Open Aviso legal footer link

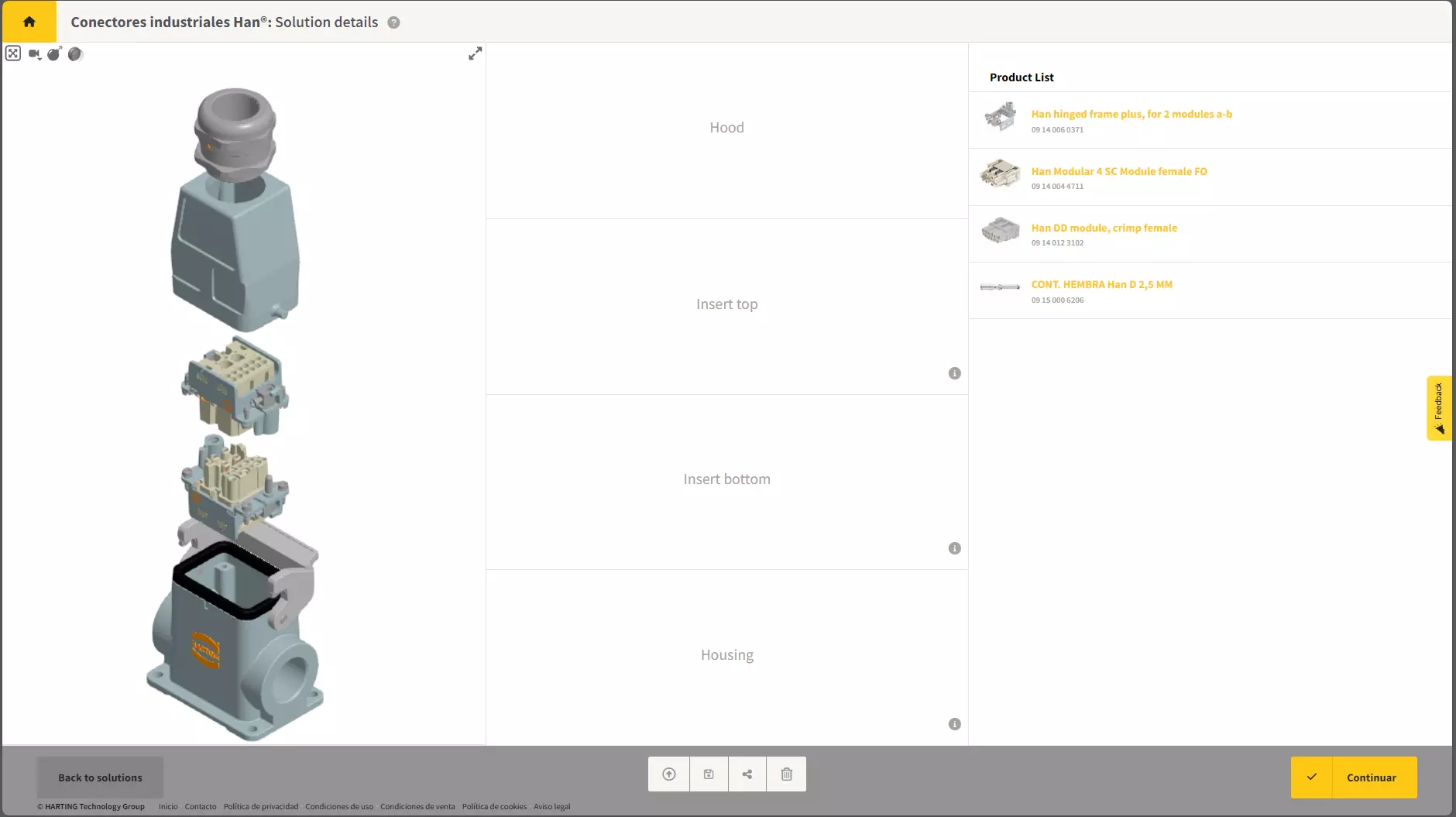(x=551, y=806)
